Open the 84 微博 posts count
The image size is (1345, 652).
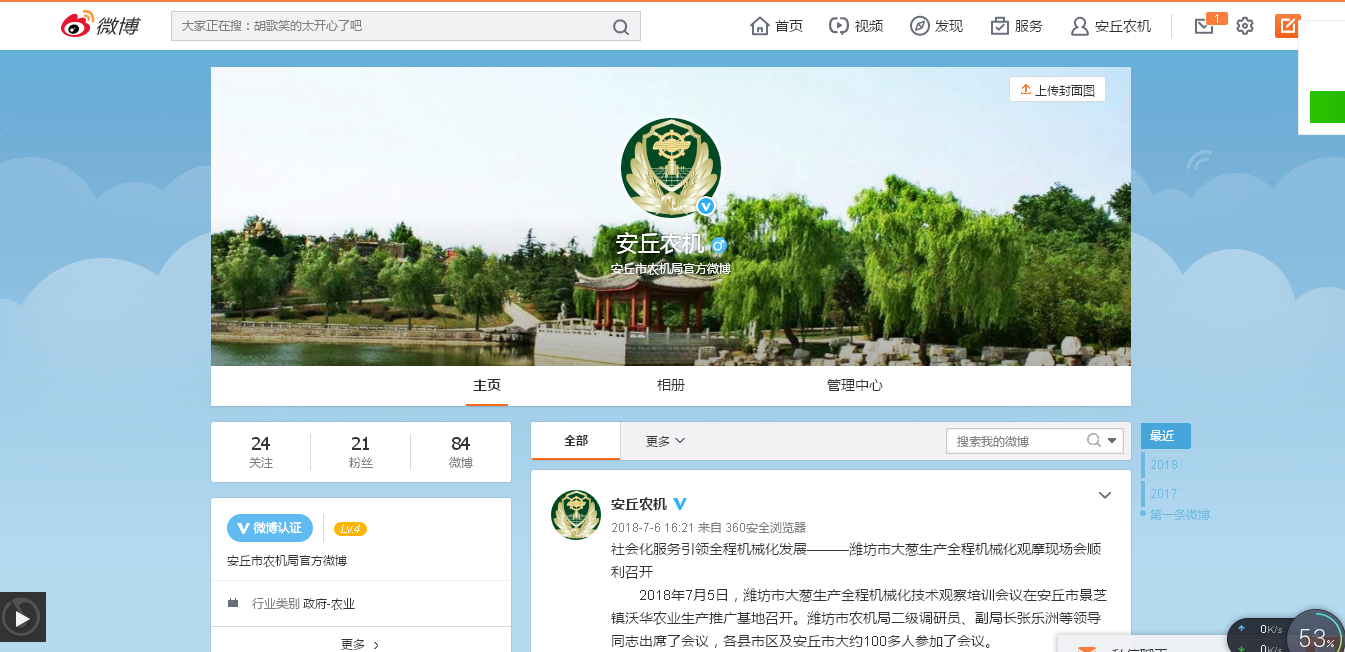461,452
